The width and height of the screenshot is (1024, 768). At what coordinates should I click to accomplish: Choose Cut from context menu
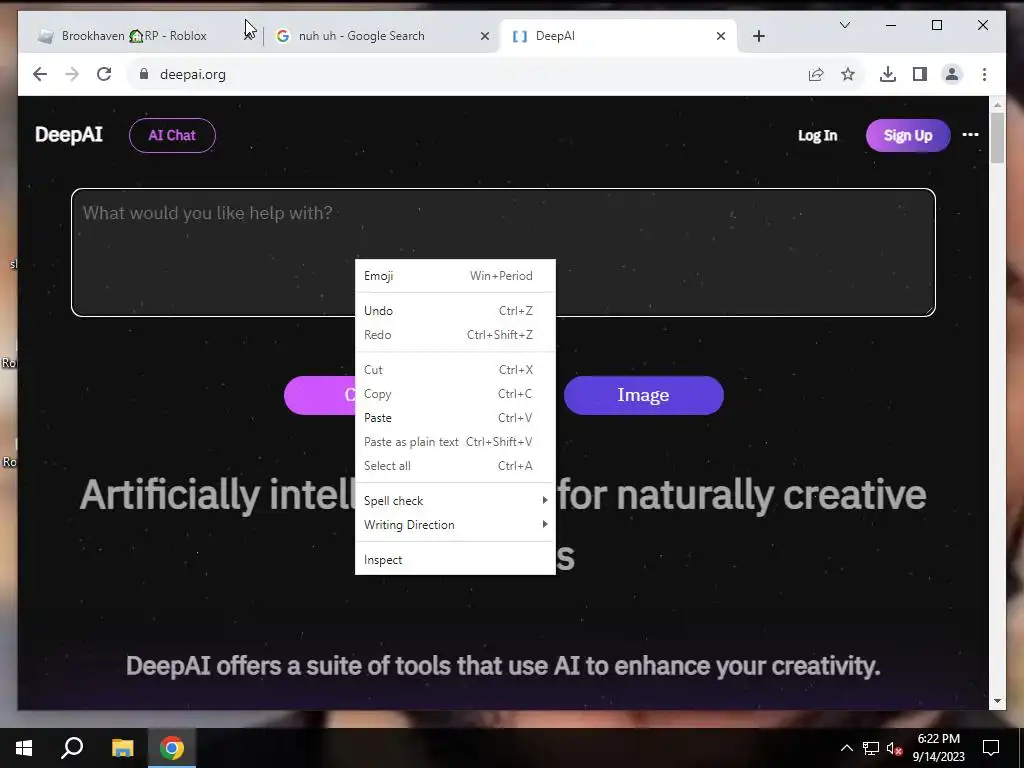[455, 370]
